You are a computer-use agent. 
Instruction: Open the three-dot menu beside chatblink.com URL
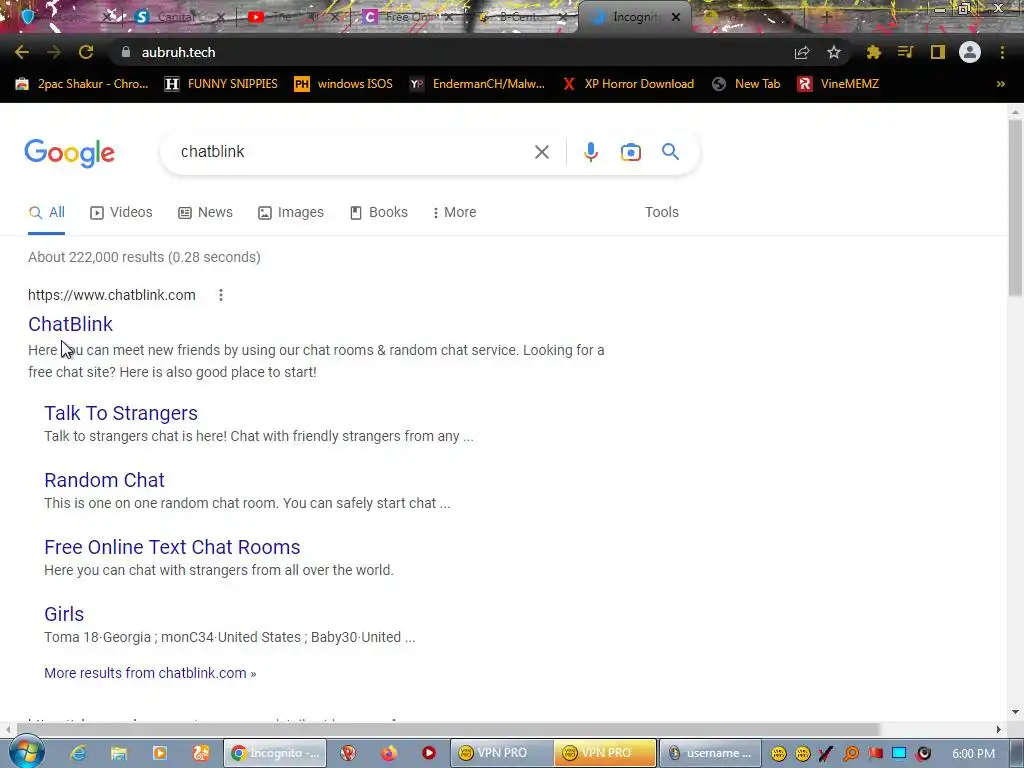point(221,295)
